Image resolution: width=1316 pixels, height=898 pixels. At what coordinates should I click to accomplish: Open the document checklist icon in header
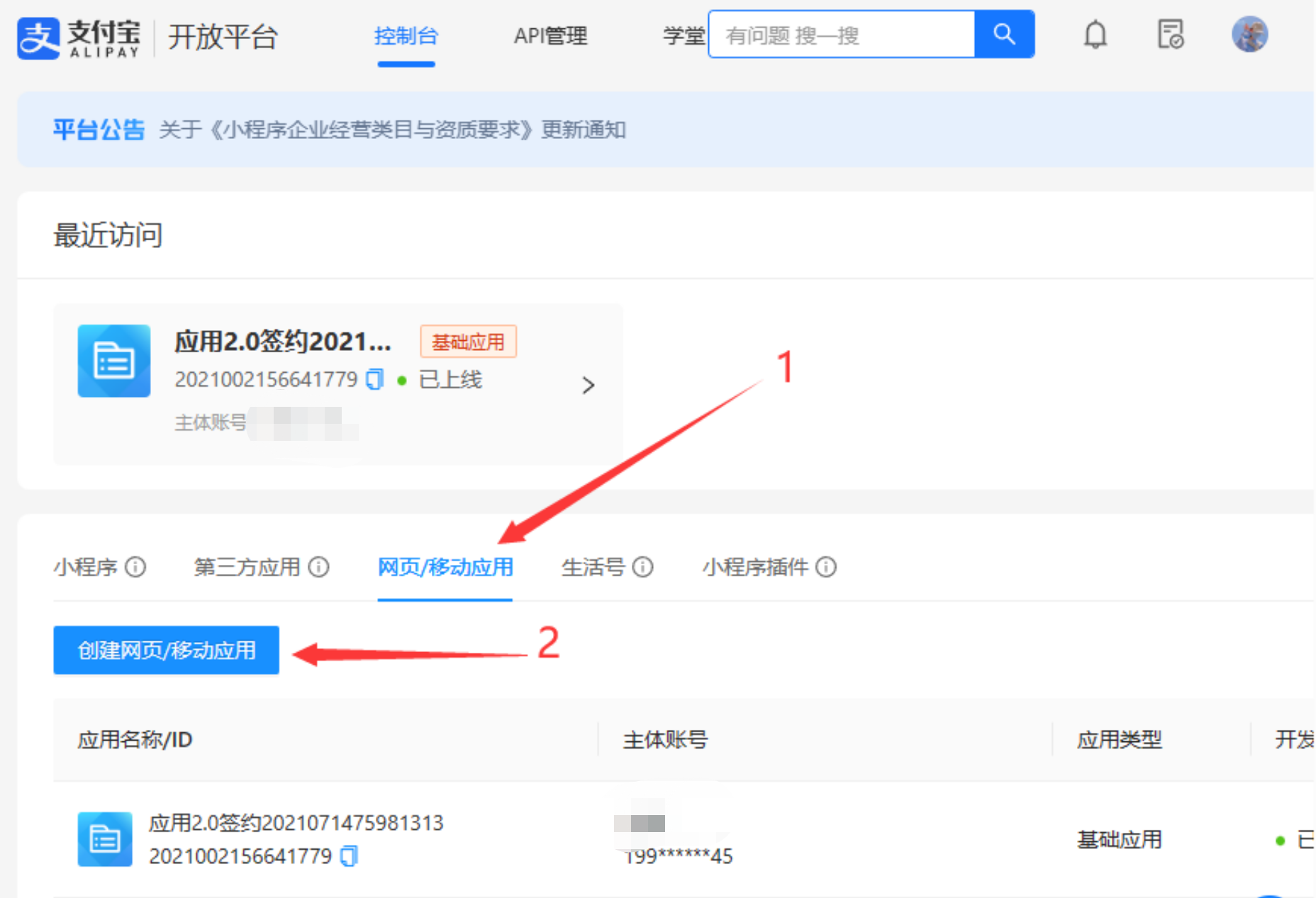coord(1170,34)
